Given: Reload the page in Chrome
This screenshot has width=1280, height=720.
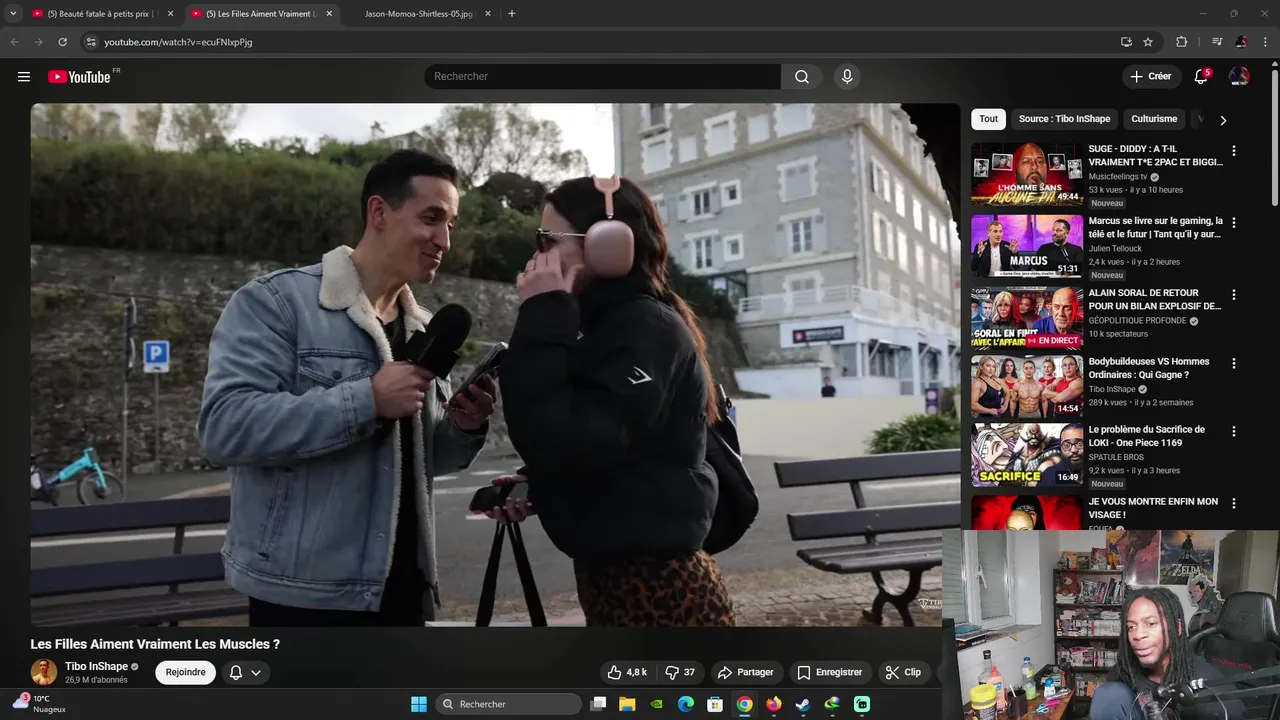Looking at the screenshot, I should tap(62, 42).
